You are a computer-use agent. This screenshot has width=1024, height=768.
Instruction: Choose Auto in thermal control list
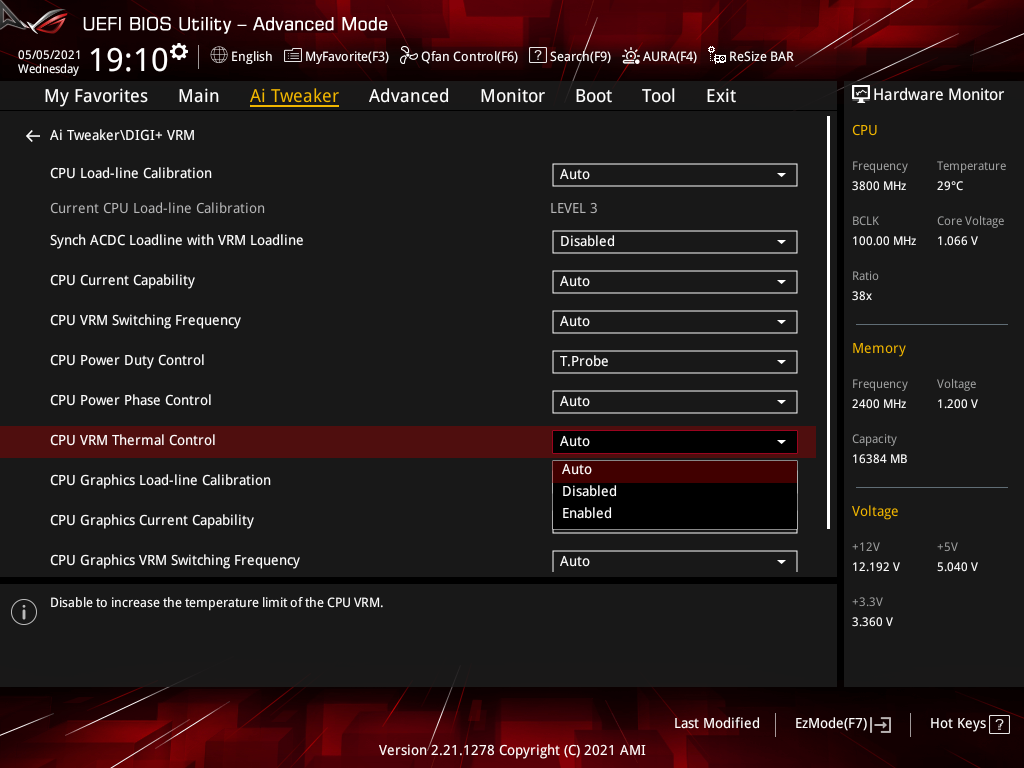pyautogui.click(x=675, y=470)
